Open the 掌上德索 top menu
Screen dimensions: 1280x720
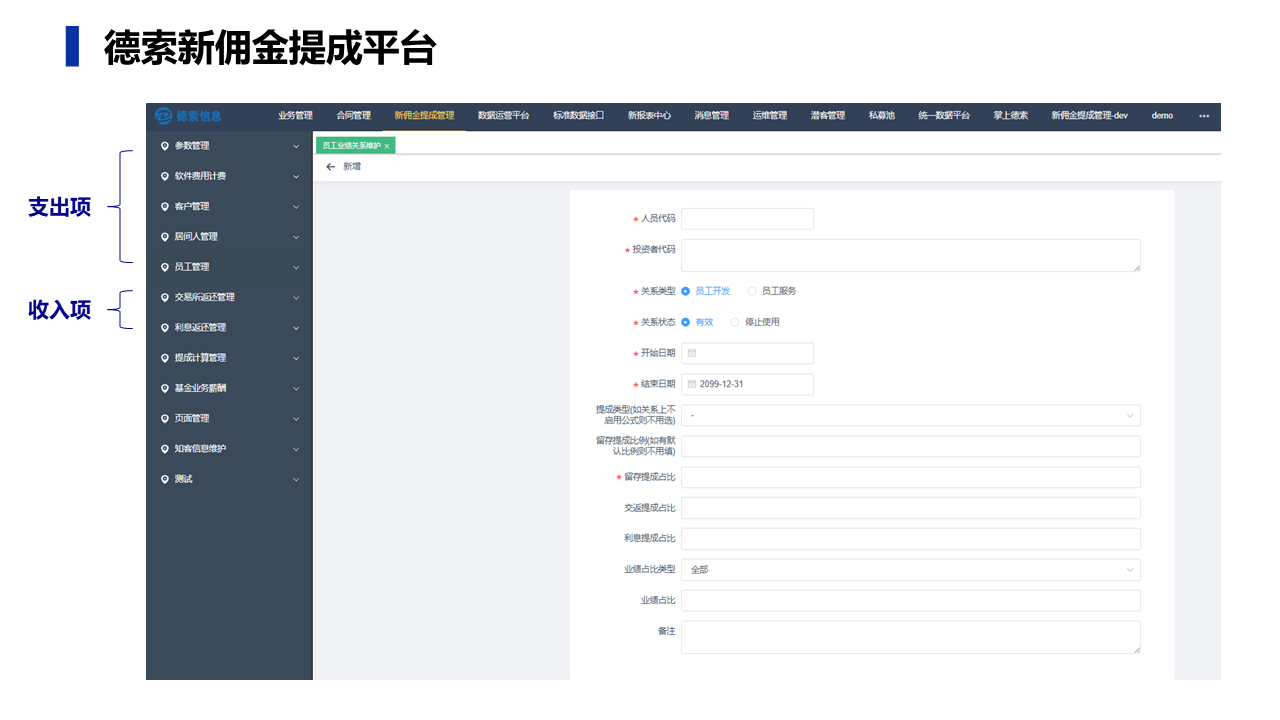(1011, 116)
